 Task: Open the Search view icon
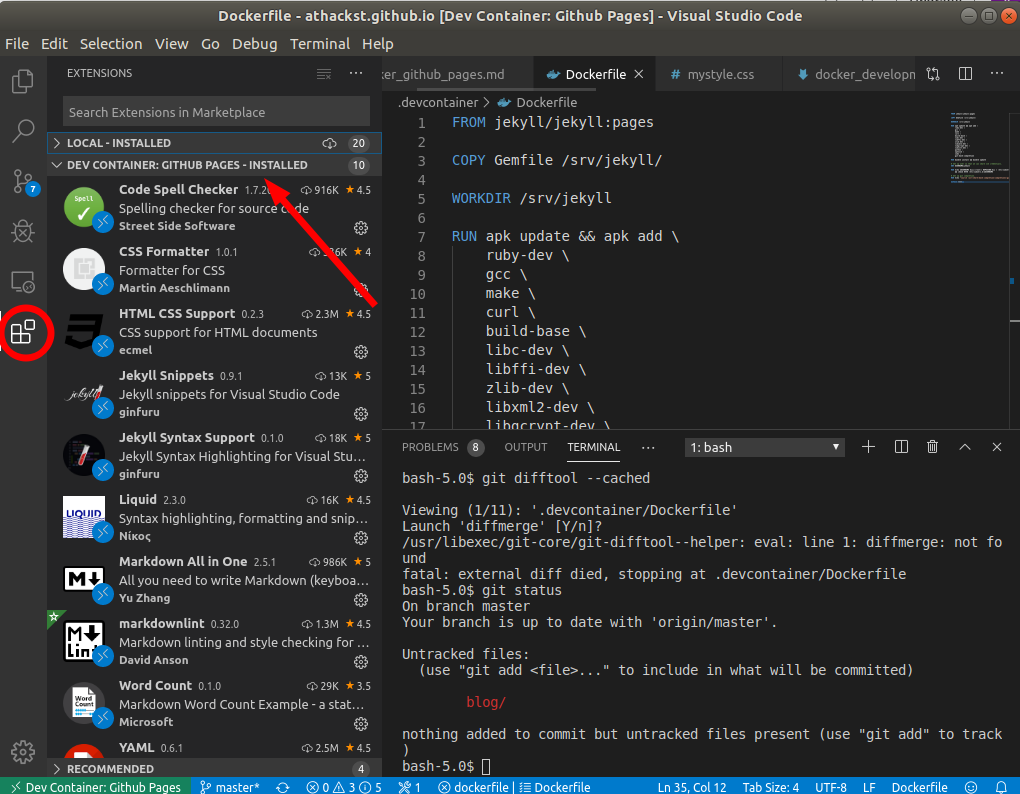[x=23, y=131]
